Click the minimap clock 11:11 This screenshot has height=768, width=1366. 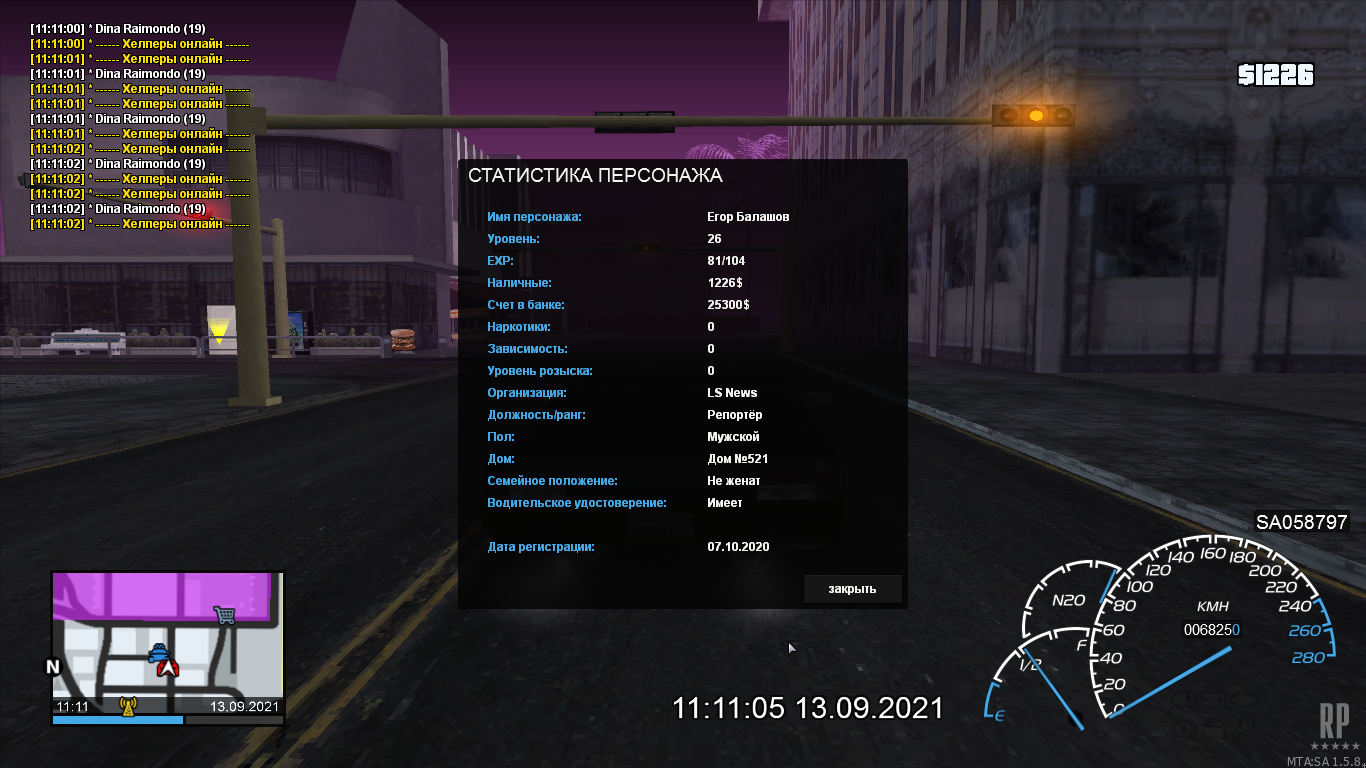point(73,706)
